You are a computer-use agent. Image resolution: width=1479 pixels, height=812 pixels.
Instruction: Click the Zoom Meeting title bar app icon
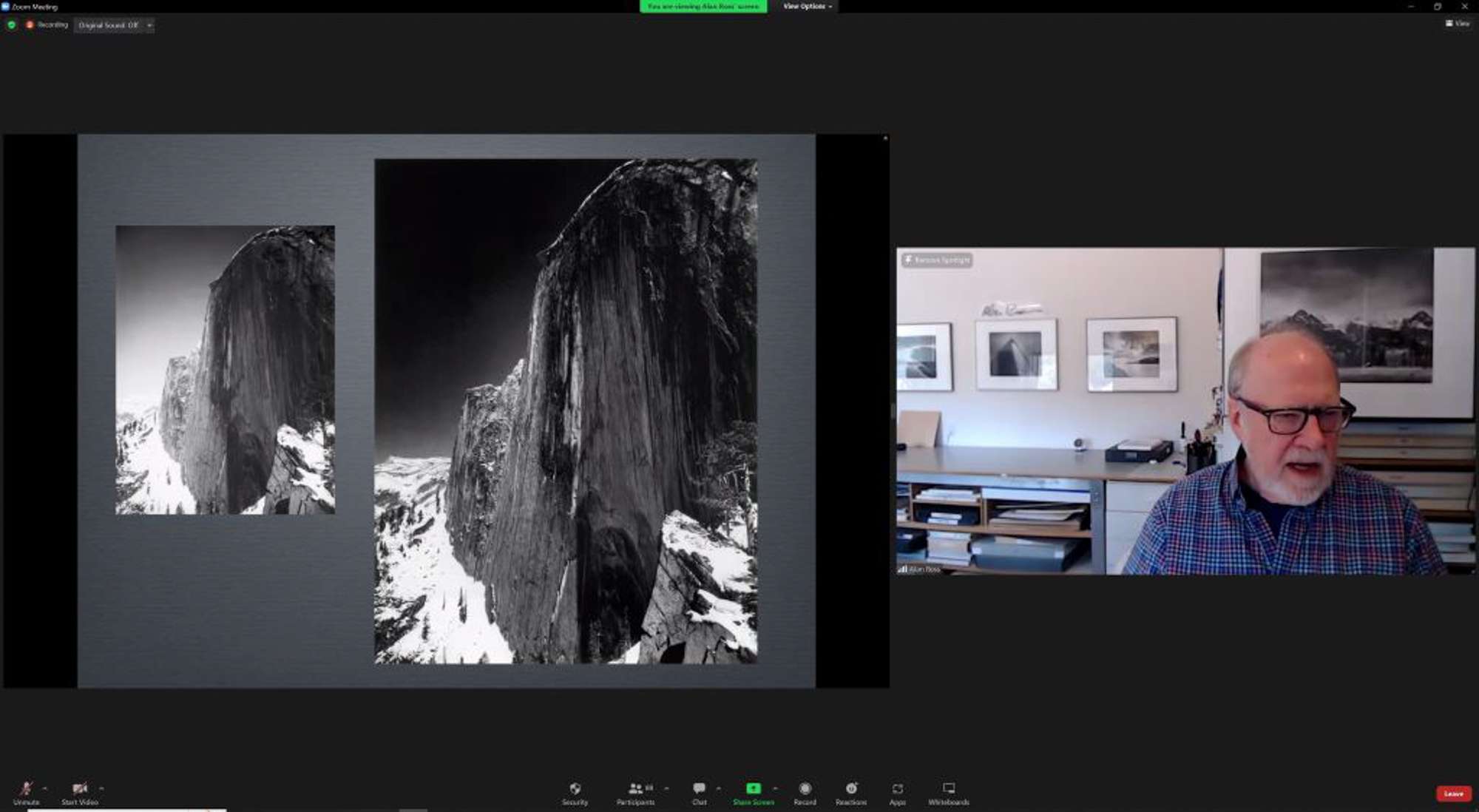click(x=5, y=6)
